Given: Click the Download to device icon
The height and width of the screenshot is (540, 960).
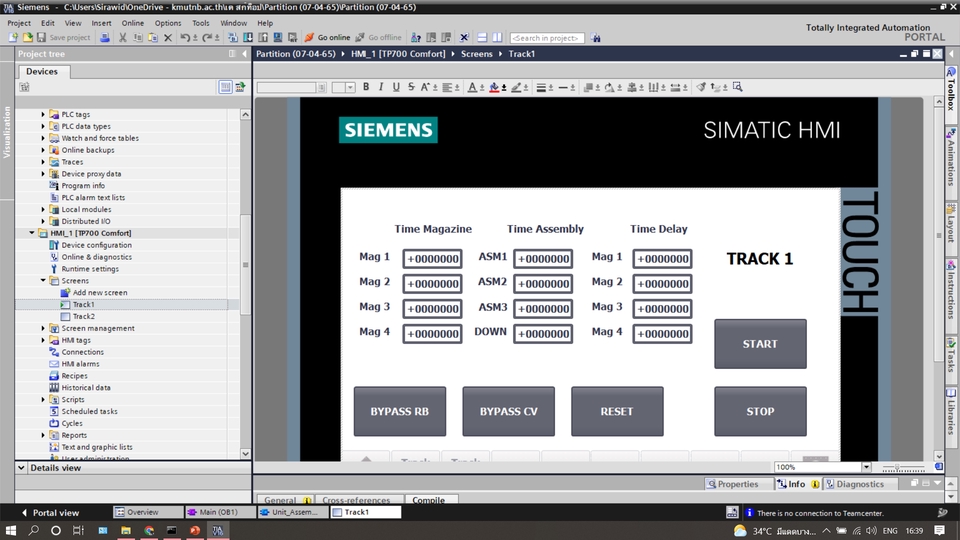Looking at the screenshot, I should [x=248, y=37].
